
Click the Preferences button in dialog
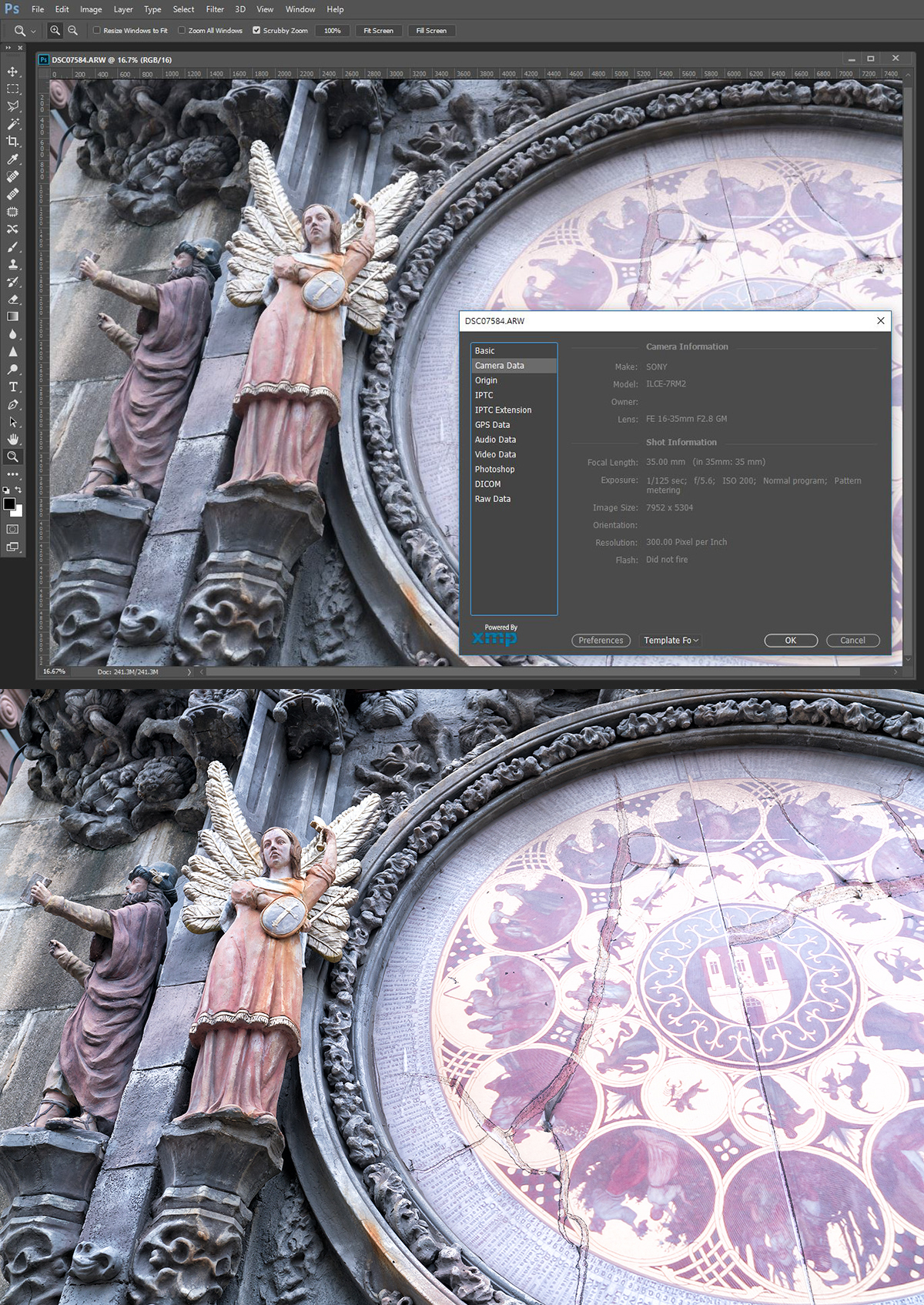[601, 641]
